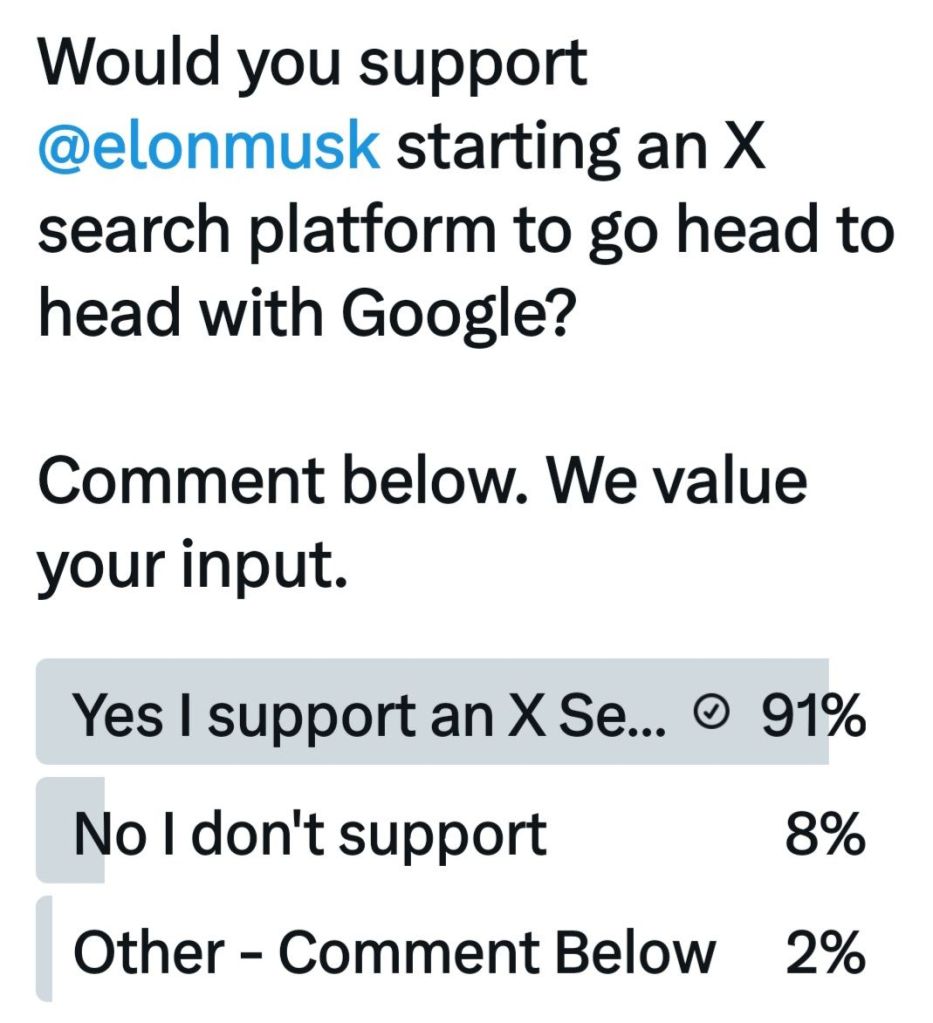The image size is (933, 1023).
Task: Click the ellipsis in the truncated Yes option
Action: (x=657, y=718)
